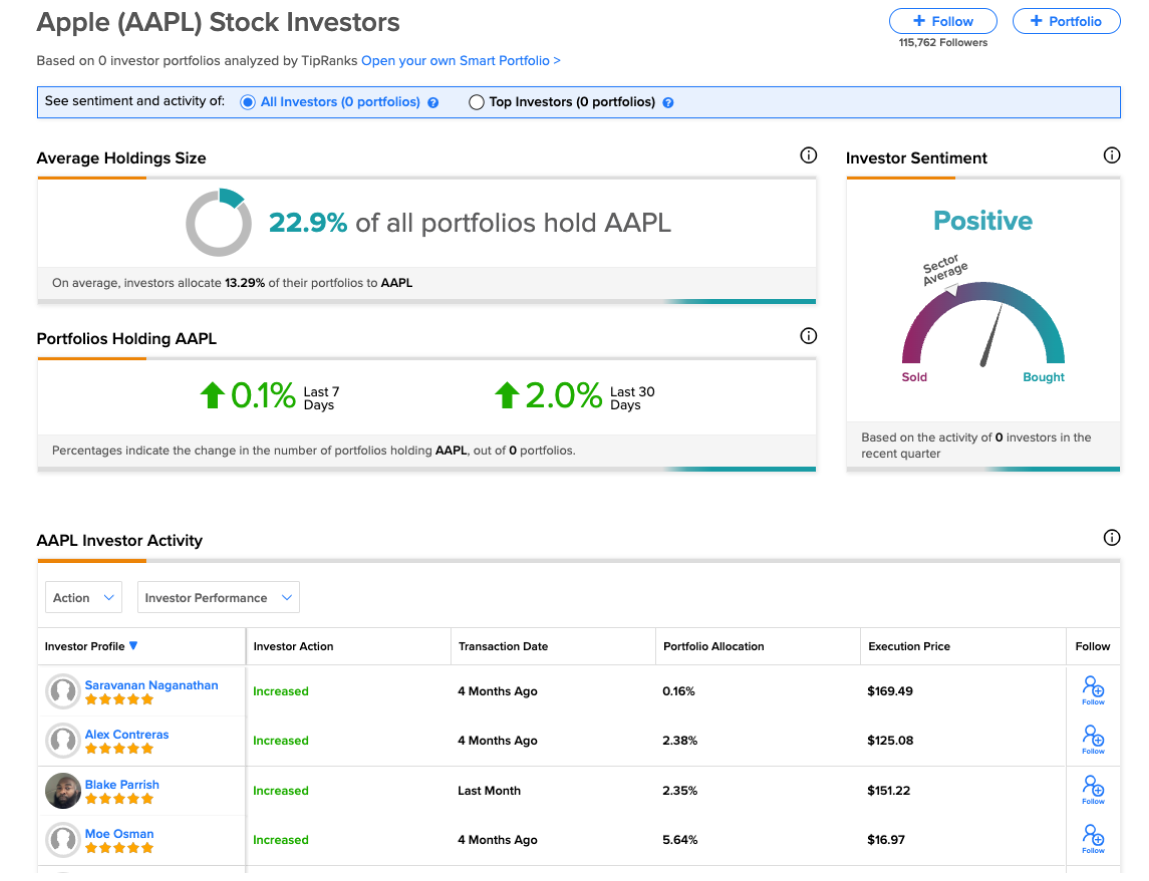Open Alex Contreras's profile

click(127, 734)
